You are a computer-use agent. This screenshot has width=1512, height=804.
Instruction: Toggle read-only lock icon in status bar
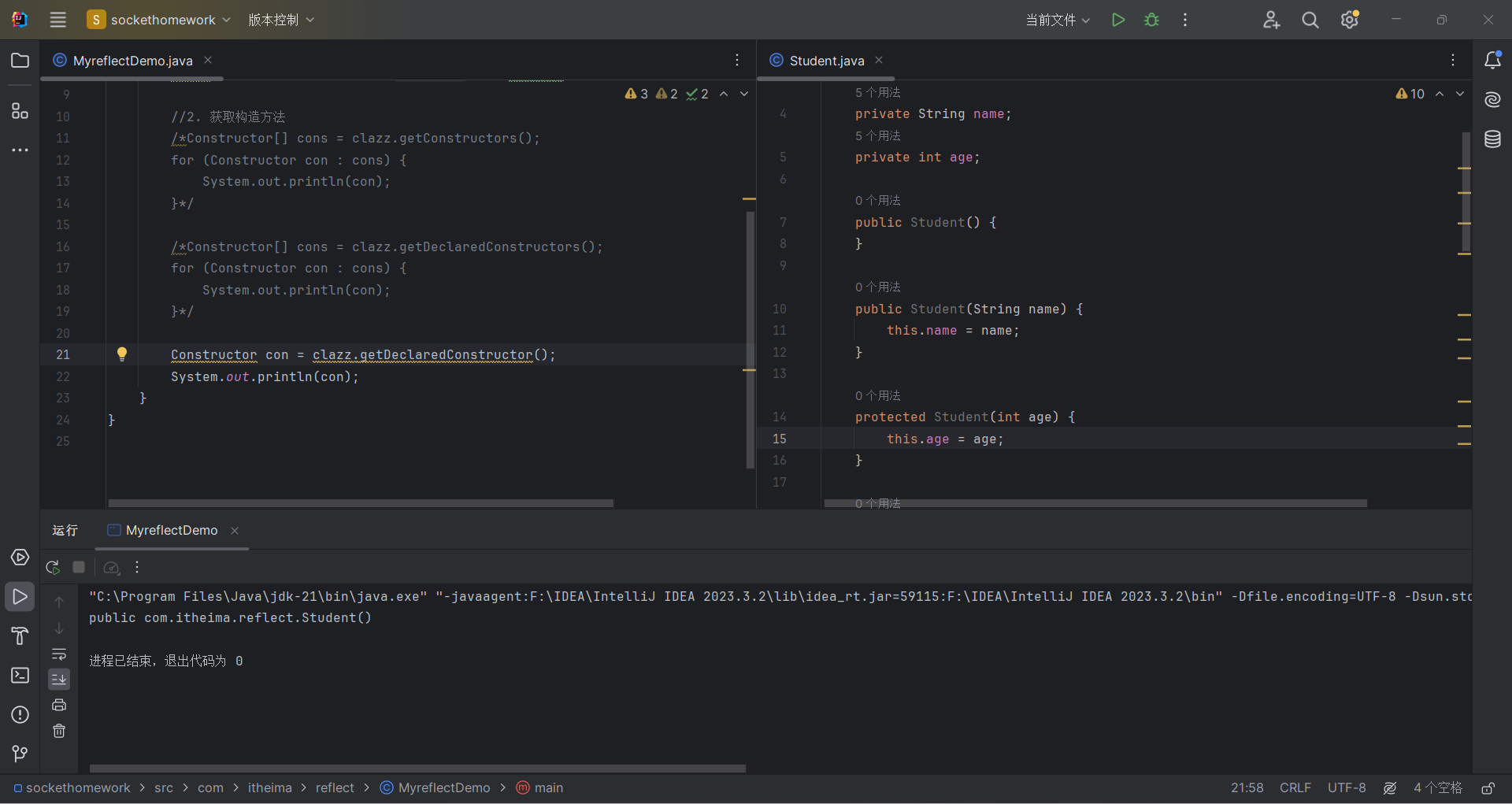pos(1488,787)
